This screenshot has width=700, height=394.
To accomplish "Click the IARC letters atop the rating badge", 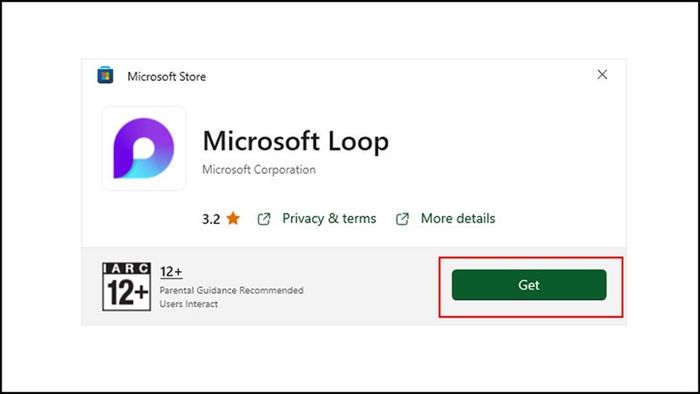I will coord(126,268).
